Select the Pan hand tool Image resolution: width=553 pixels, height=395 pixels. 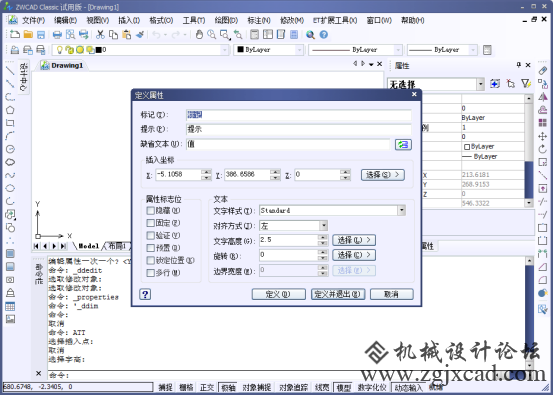click(199, 35)
